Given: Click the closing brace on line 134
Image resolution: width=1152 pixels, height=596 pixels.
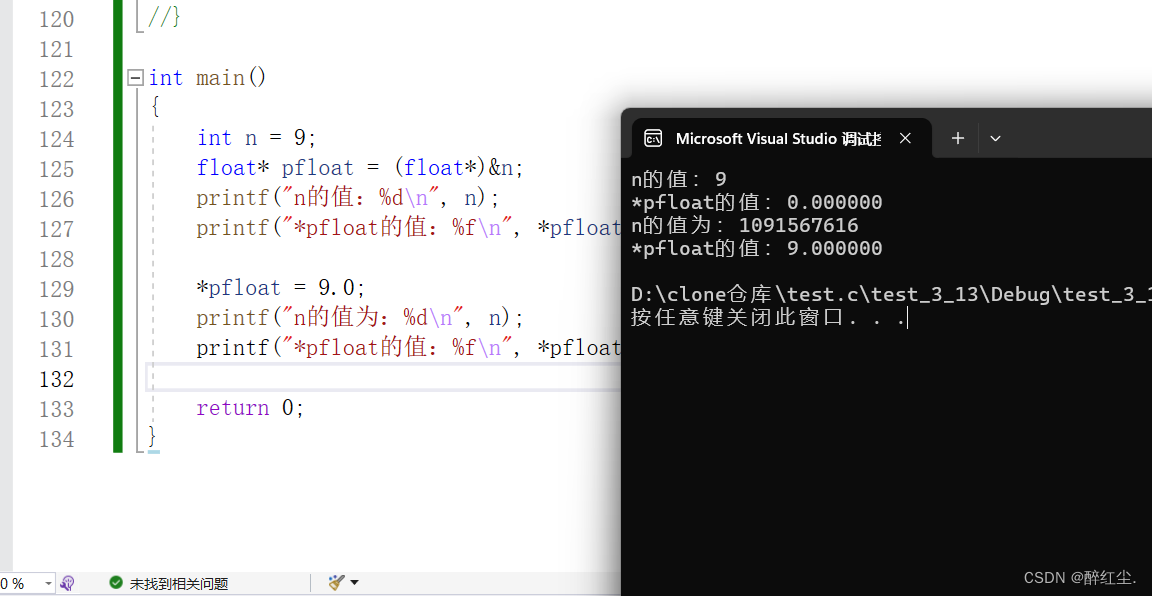Looking at the screenshot, I should click(152, 437).
